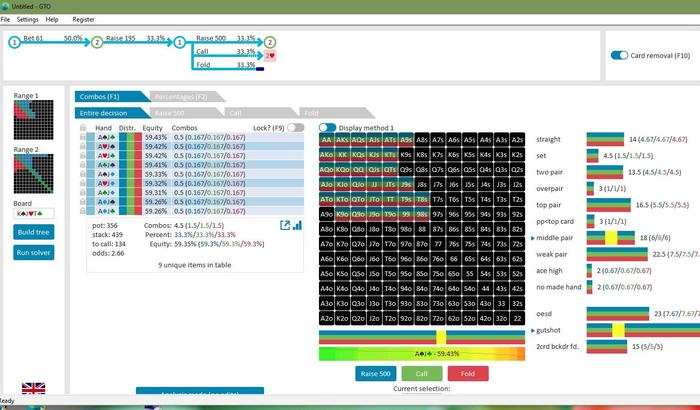This screenshot has width=700, height=410.
Task: Click green Call button below the matrix
Action: [x=422, y=374]
